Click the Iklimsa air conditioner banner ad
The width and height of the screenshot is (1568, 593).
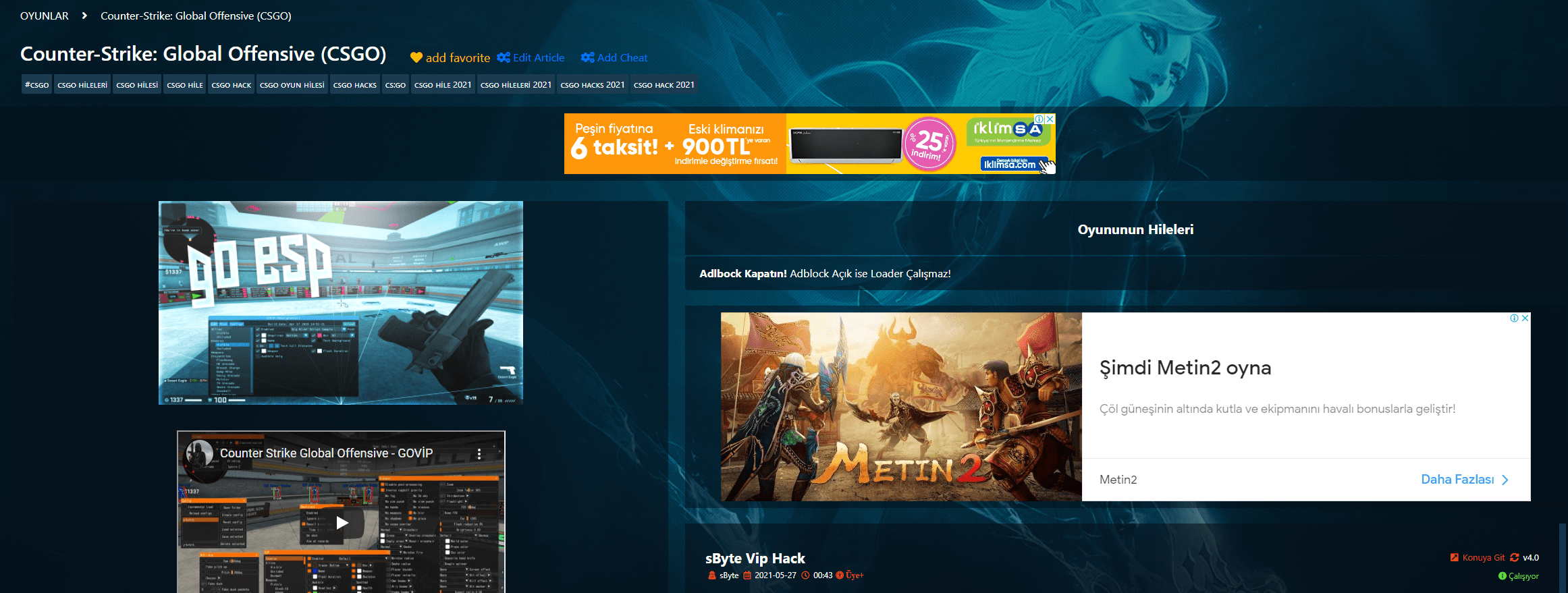pyautogui.click(x=810, y=144)
